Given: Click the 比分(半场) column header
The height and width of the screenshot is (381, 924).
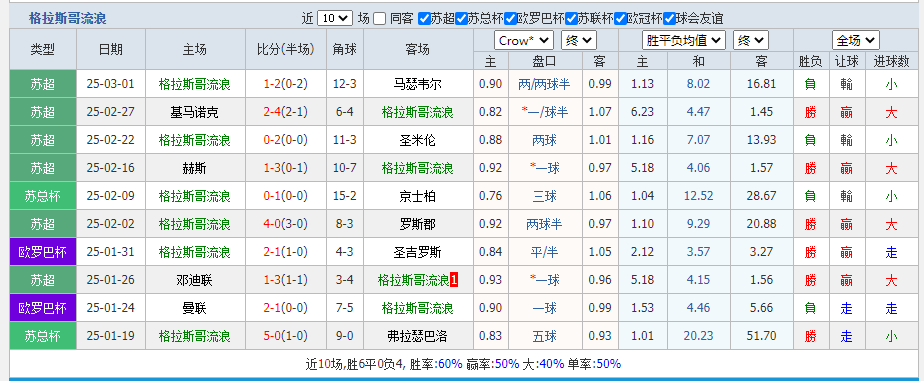Looking at the screenshot, I should pos(286,49).
